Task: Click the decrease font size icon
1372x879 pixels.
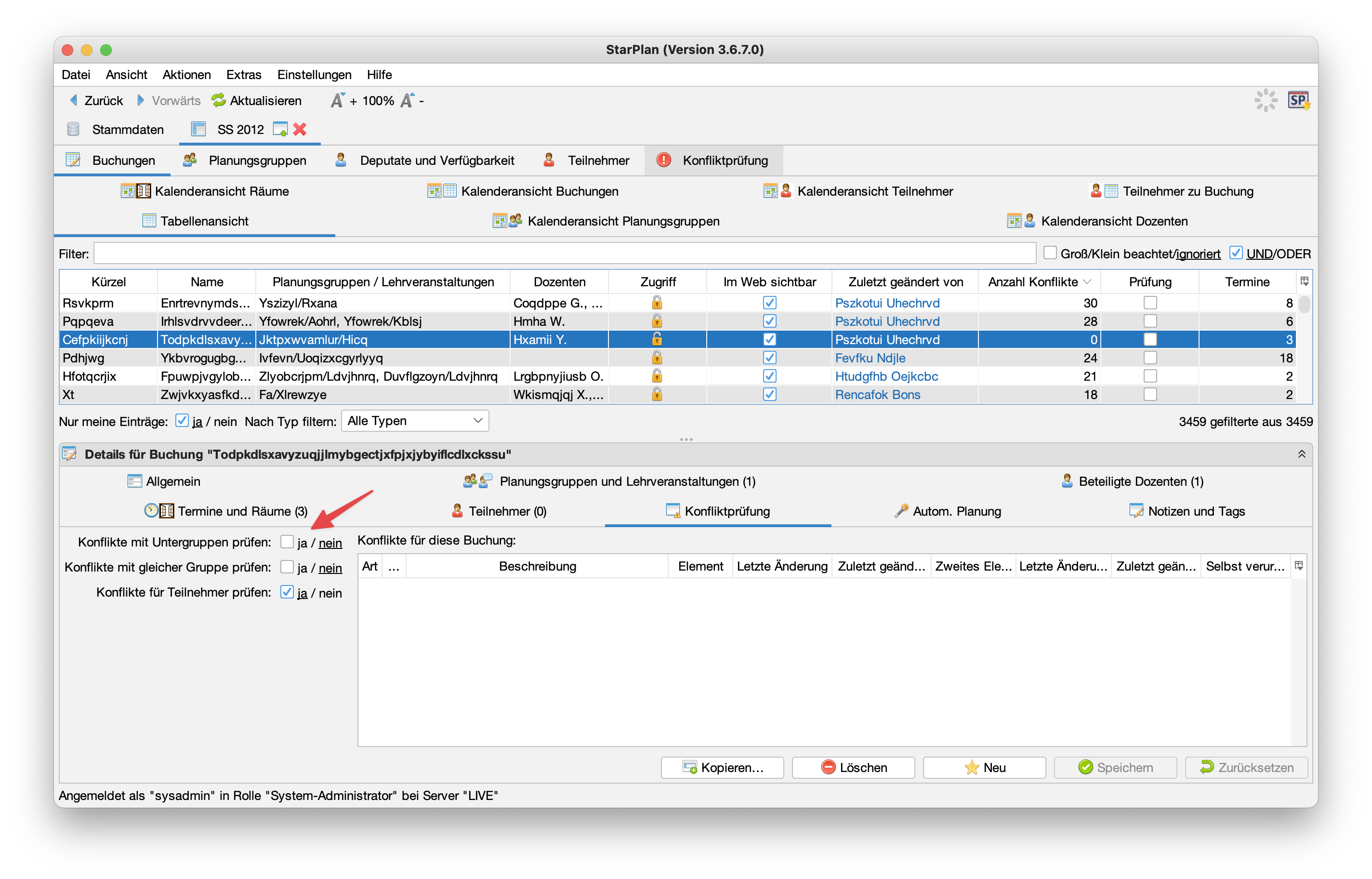Action: (x=408, y=100)
